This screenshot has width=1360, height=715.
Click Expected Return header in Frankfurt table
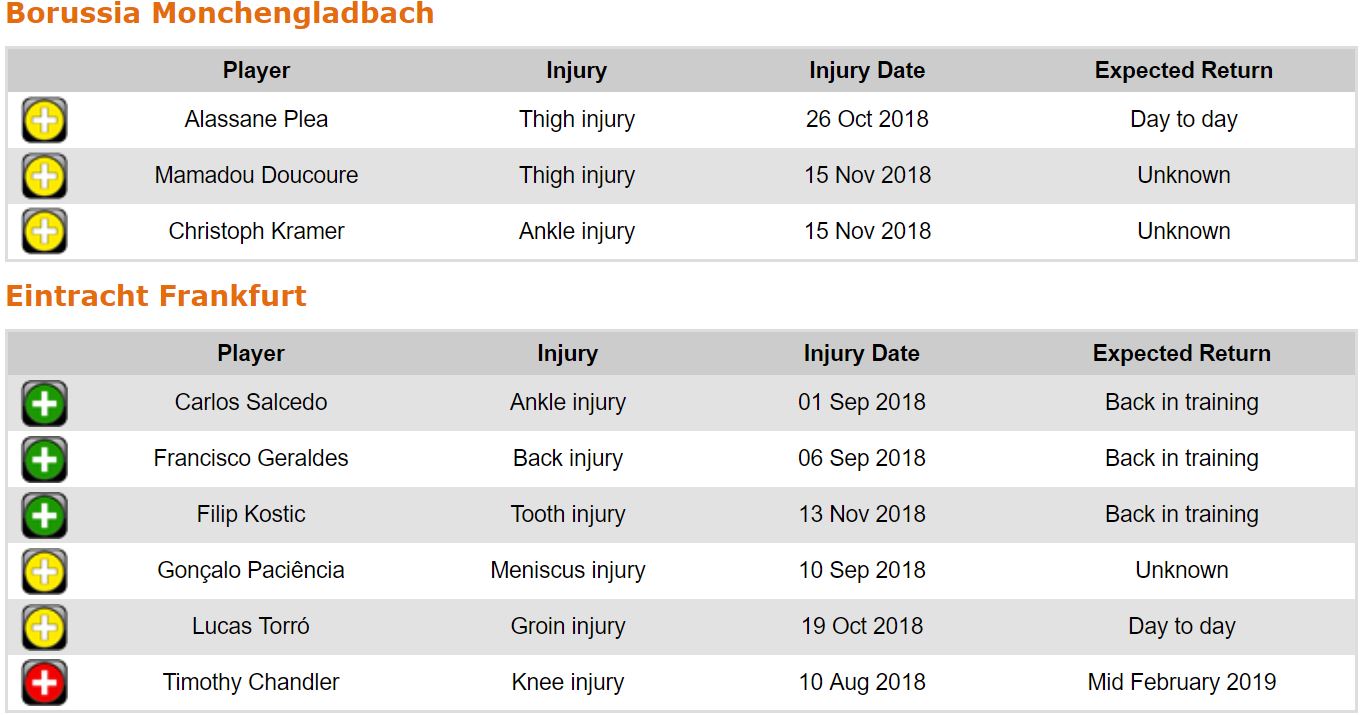pos(1181,354)
